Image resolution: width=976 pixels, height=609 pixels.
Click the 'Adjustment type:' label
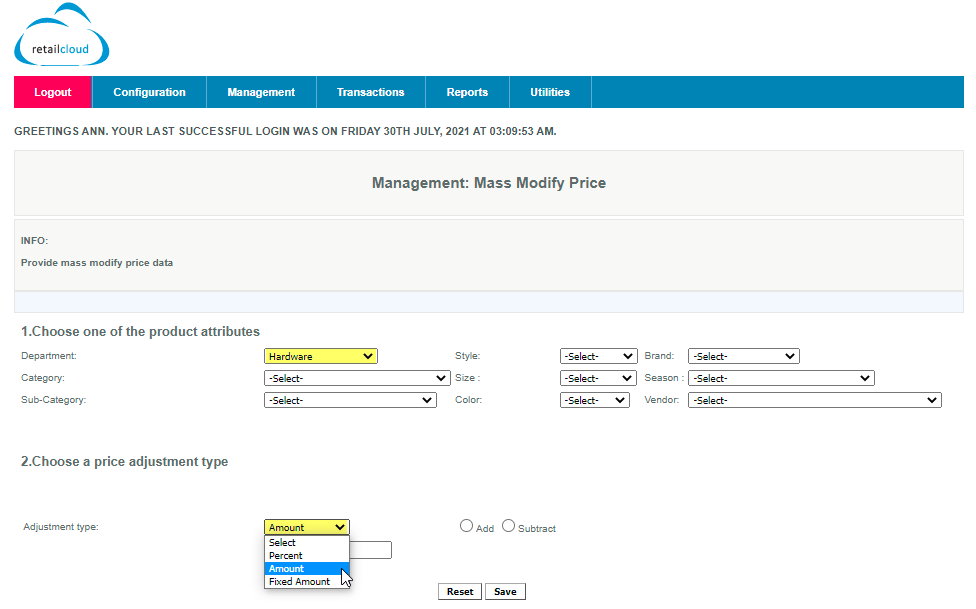[61, 527]
